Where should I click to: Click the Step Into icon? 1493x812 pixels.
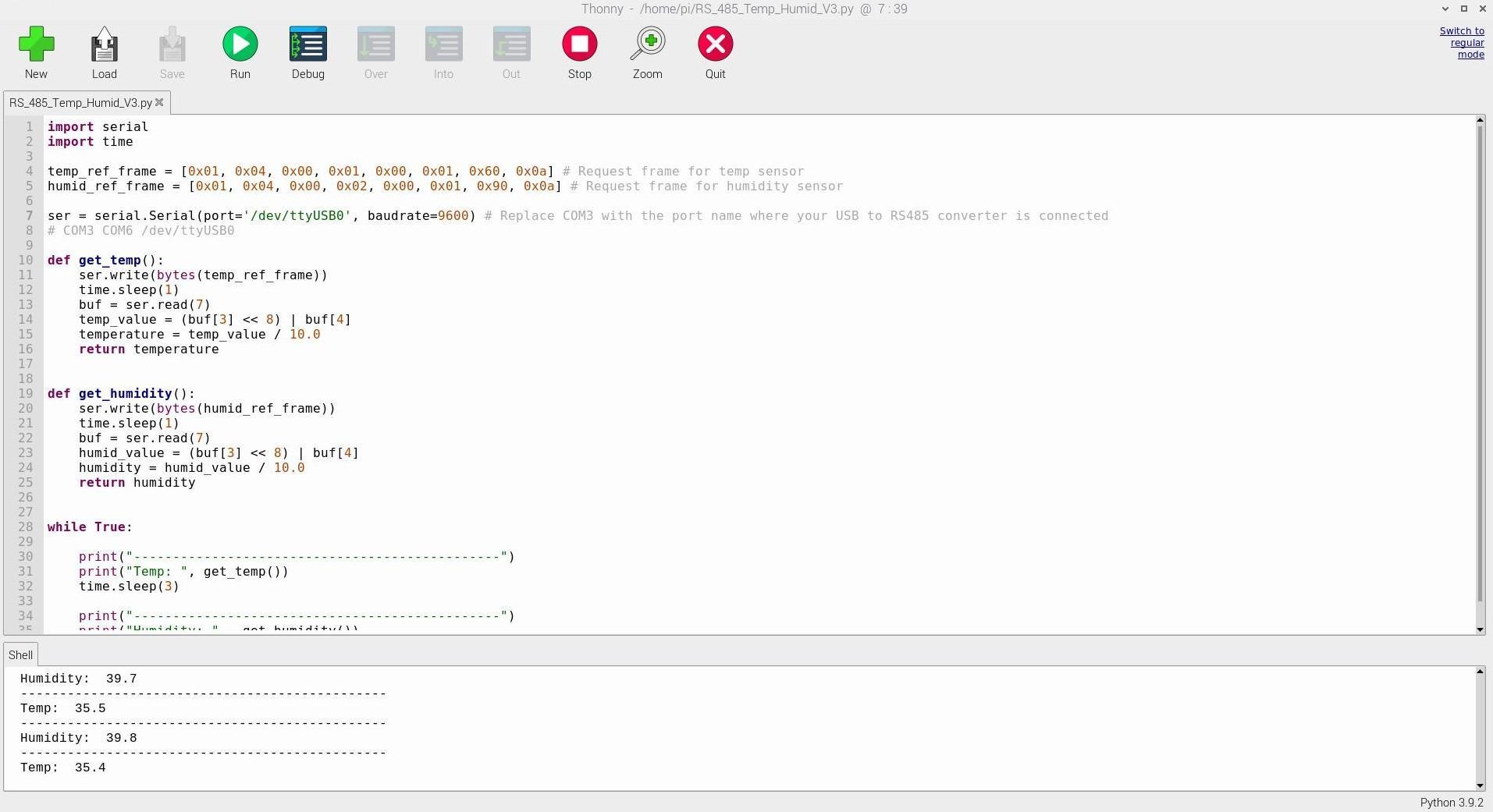tap(443, 44)
